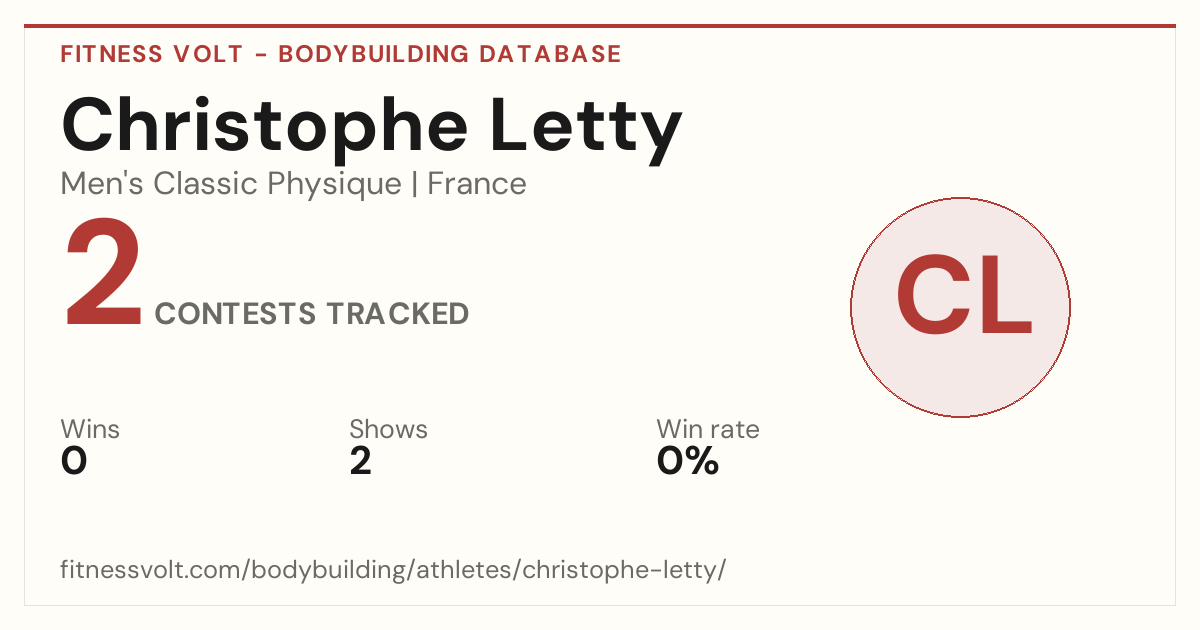Click the athlete name Christophe Letty

click(x=372, y=125)
